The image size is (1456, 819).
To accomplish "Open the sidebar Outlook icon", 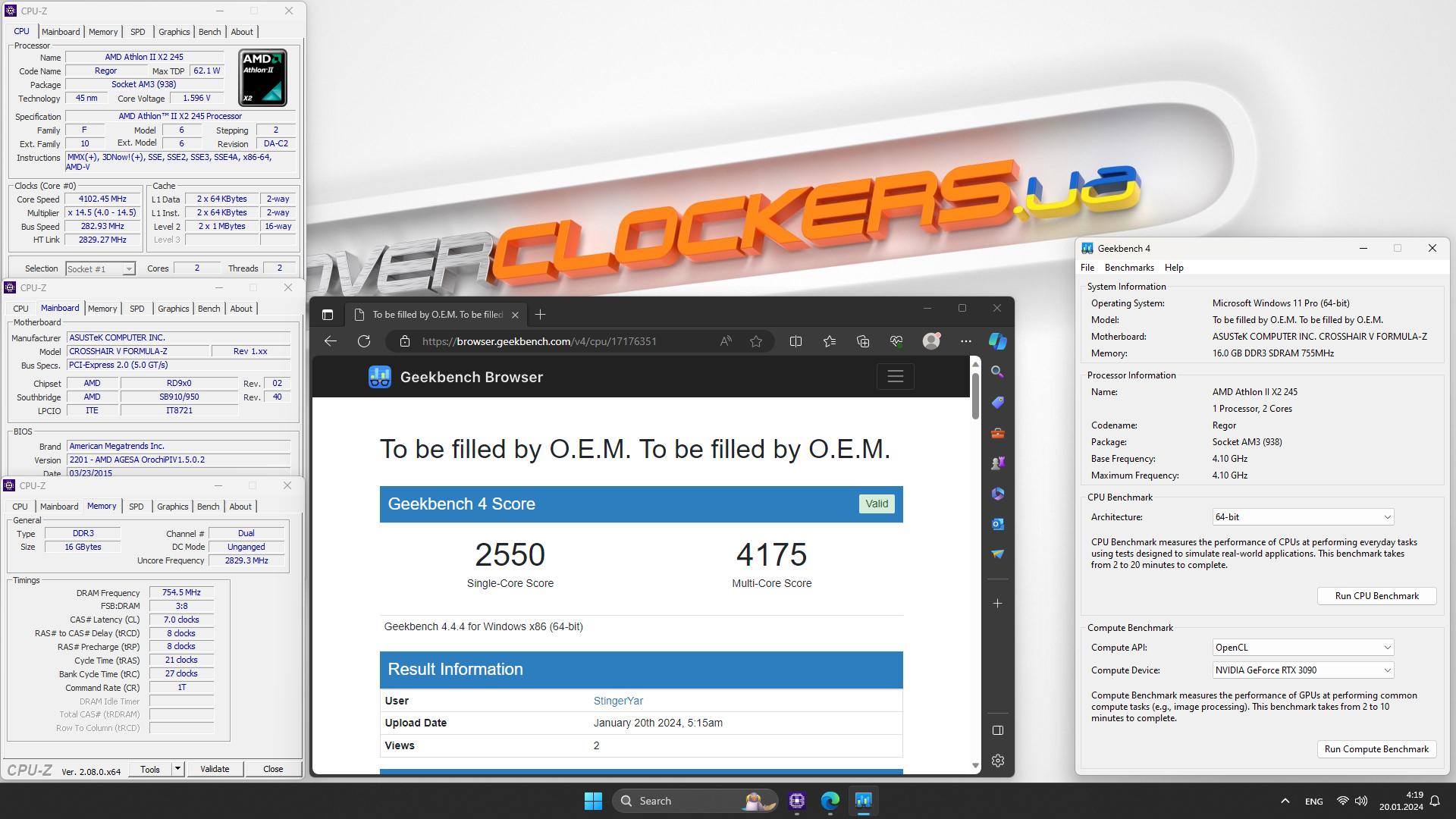I will (x=998, y=524).
